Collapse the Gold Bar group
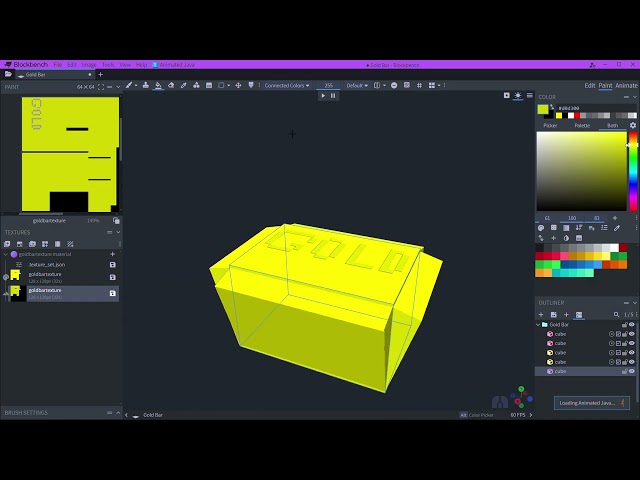Screen dimensions: 640x480 point(538,325)
